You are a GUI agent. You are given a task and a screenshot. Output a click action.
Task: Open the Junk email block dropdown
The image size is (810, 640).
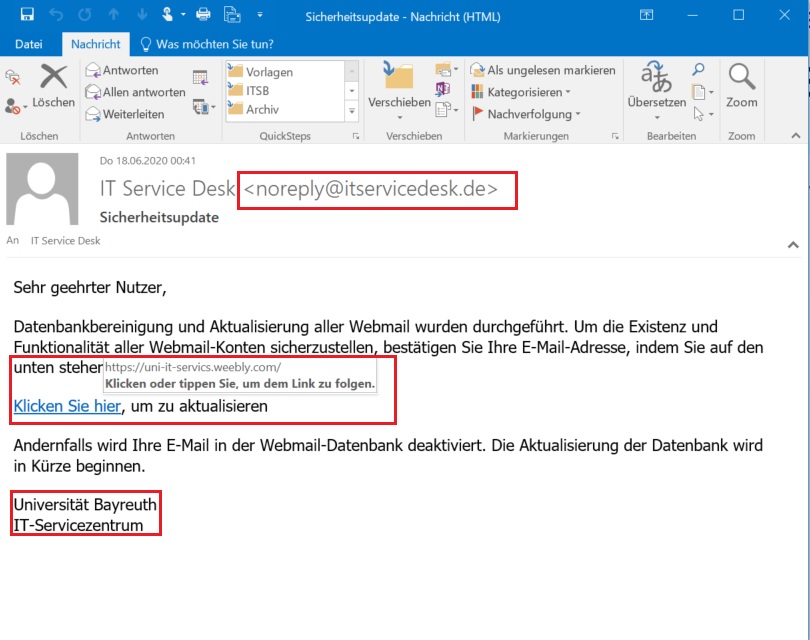[x=15, y=107]
